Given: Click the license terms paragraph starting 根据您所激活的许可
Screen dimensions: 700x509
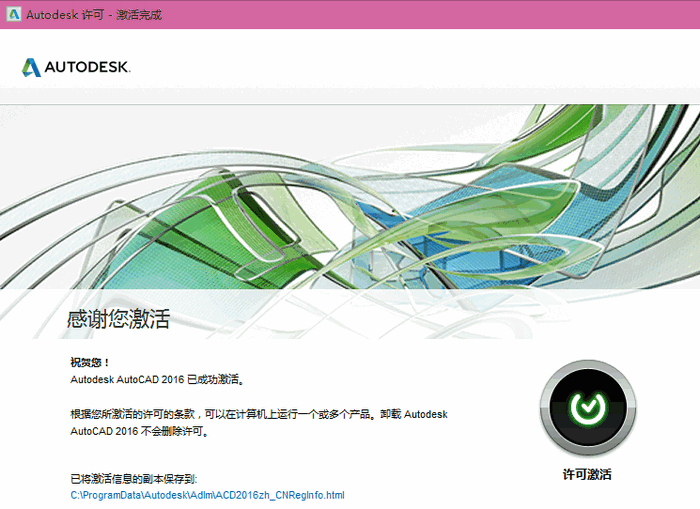Looking at the screenshot, I should click(x=258, y=414).
